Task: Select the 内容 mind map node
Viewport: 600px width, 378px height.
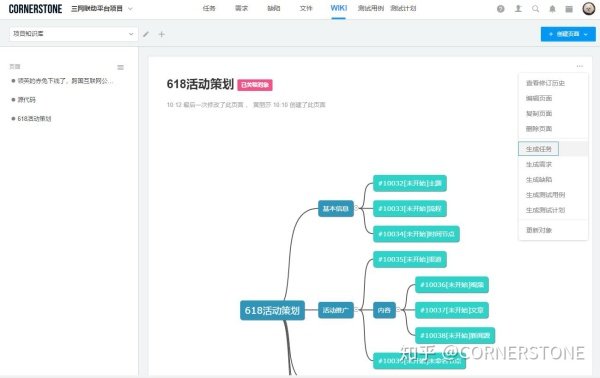Action: (x=384, y=310)
